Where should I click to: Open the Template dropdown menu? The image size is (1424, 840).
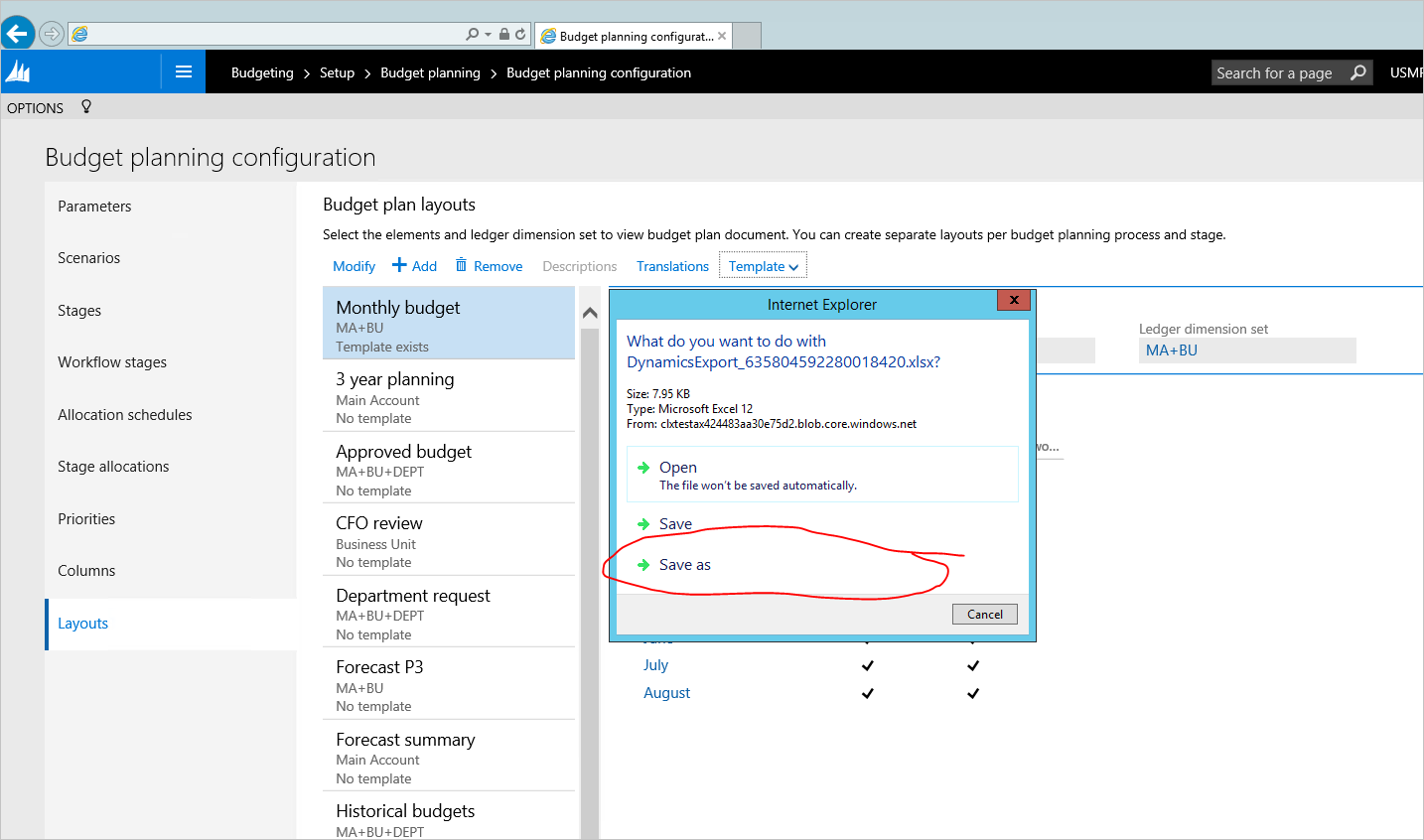click(x=763, y=266)
